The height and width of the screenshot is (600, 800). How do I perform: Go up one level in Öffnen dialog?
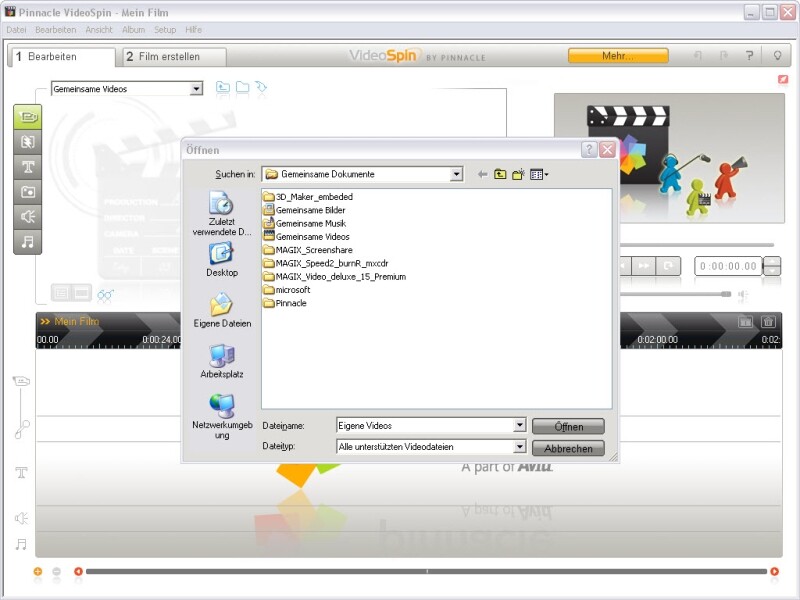tap(500, 174)
